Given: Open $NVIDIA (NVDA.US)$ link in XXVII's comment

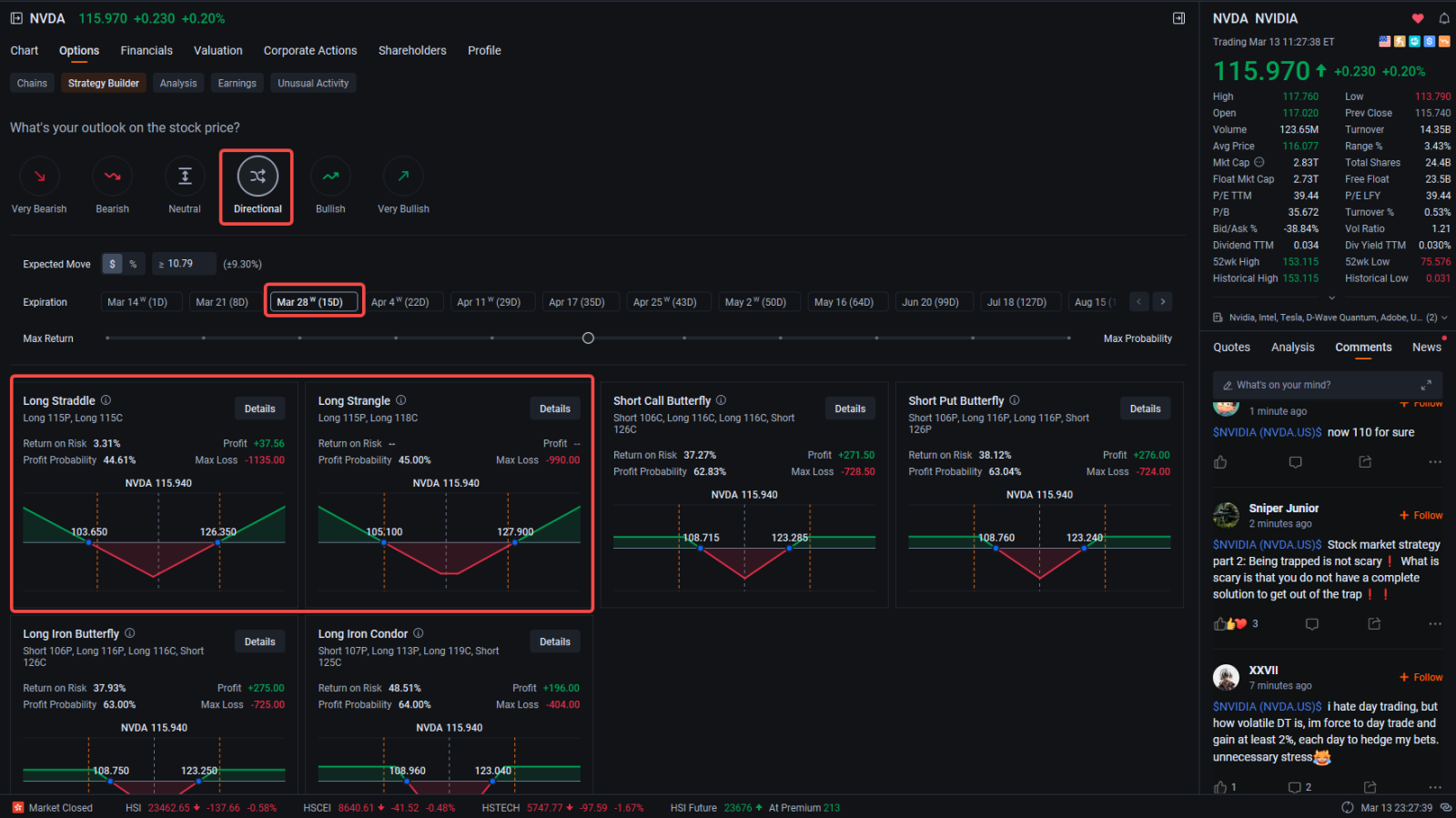Looking at the screenshot, I should click(1267, 707).
